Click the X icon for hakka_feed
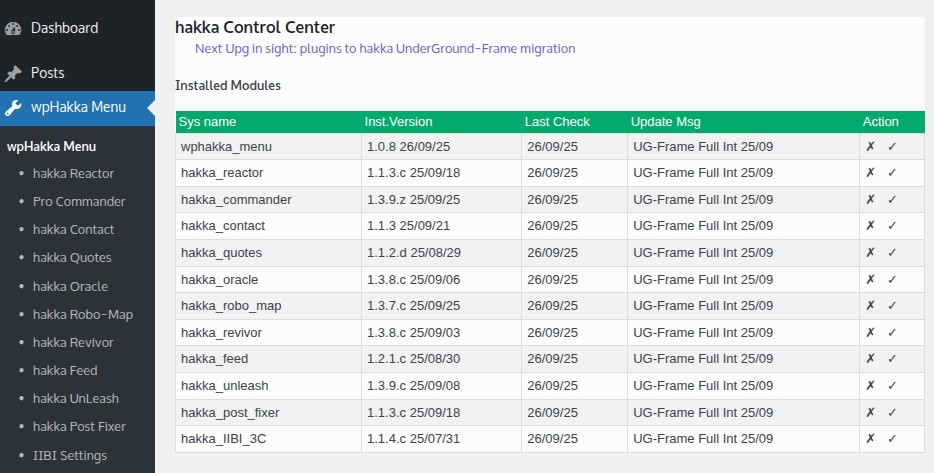934x473 pixels. tap(870, 358)
